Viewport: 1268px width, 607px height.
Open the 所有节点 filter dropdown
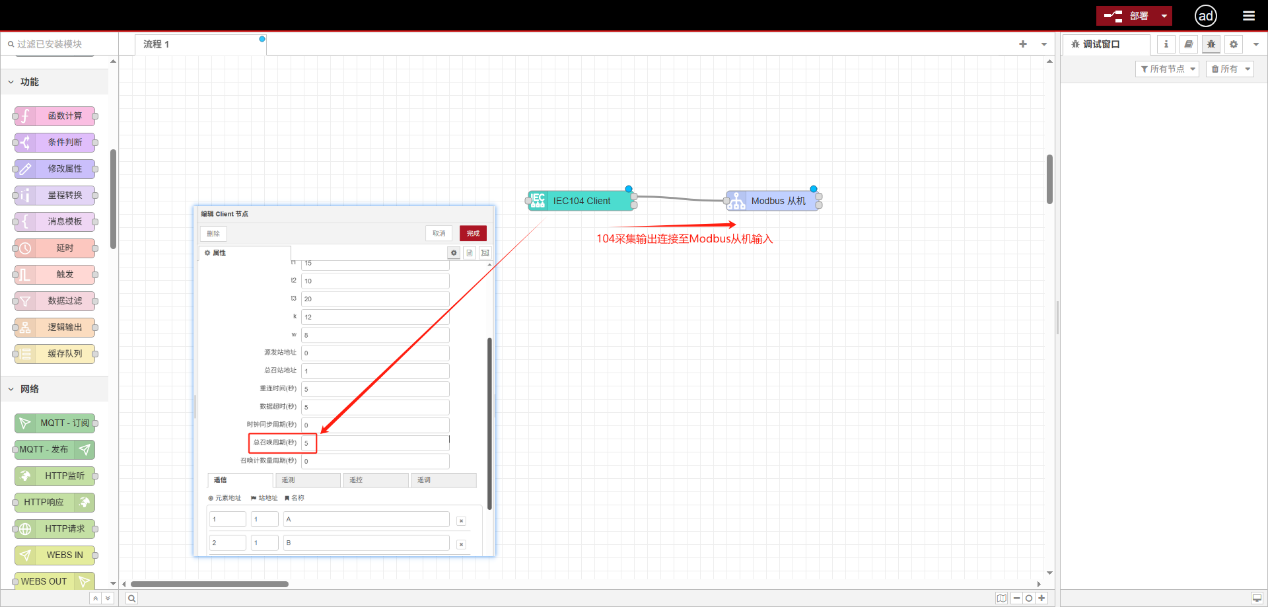click(1167, 69)
